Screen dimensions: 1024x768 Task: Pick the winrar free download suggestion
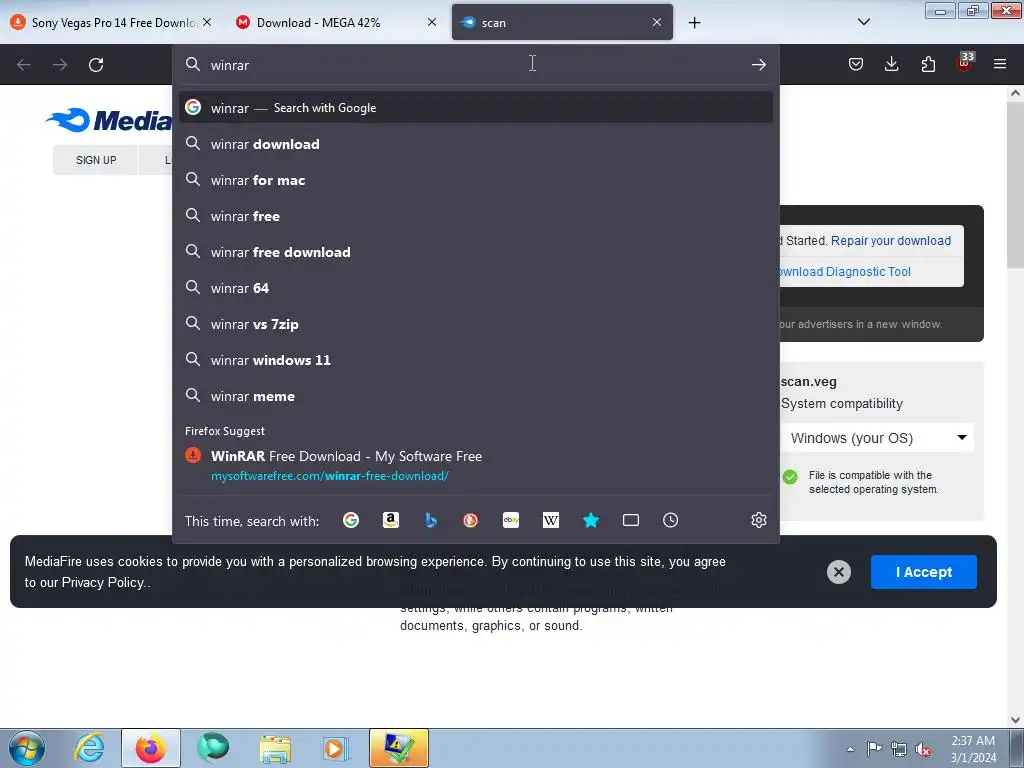click(475, 251)
